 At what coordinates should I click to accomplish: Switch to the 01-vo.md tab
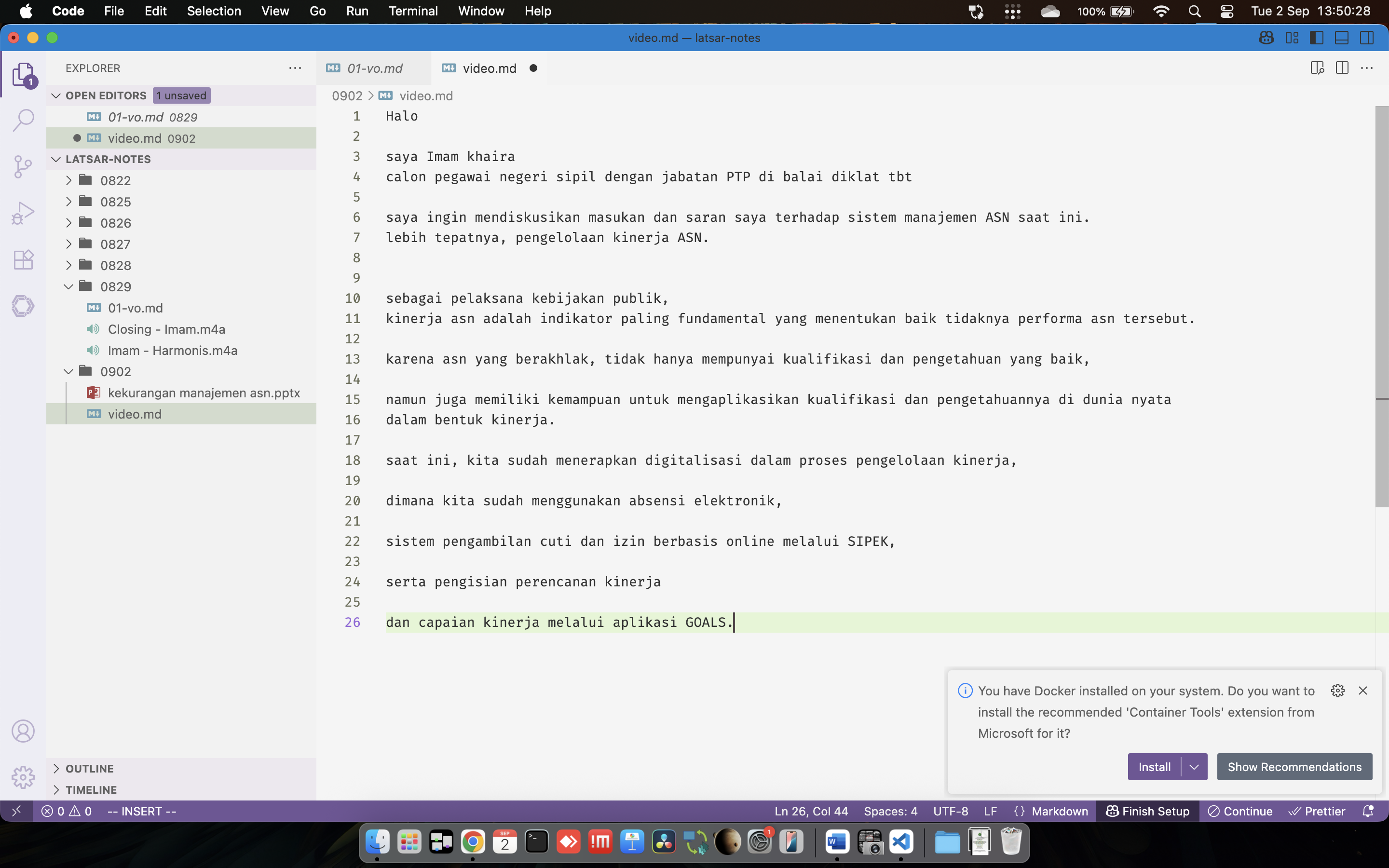[x=374, y=68]
